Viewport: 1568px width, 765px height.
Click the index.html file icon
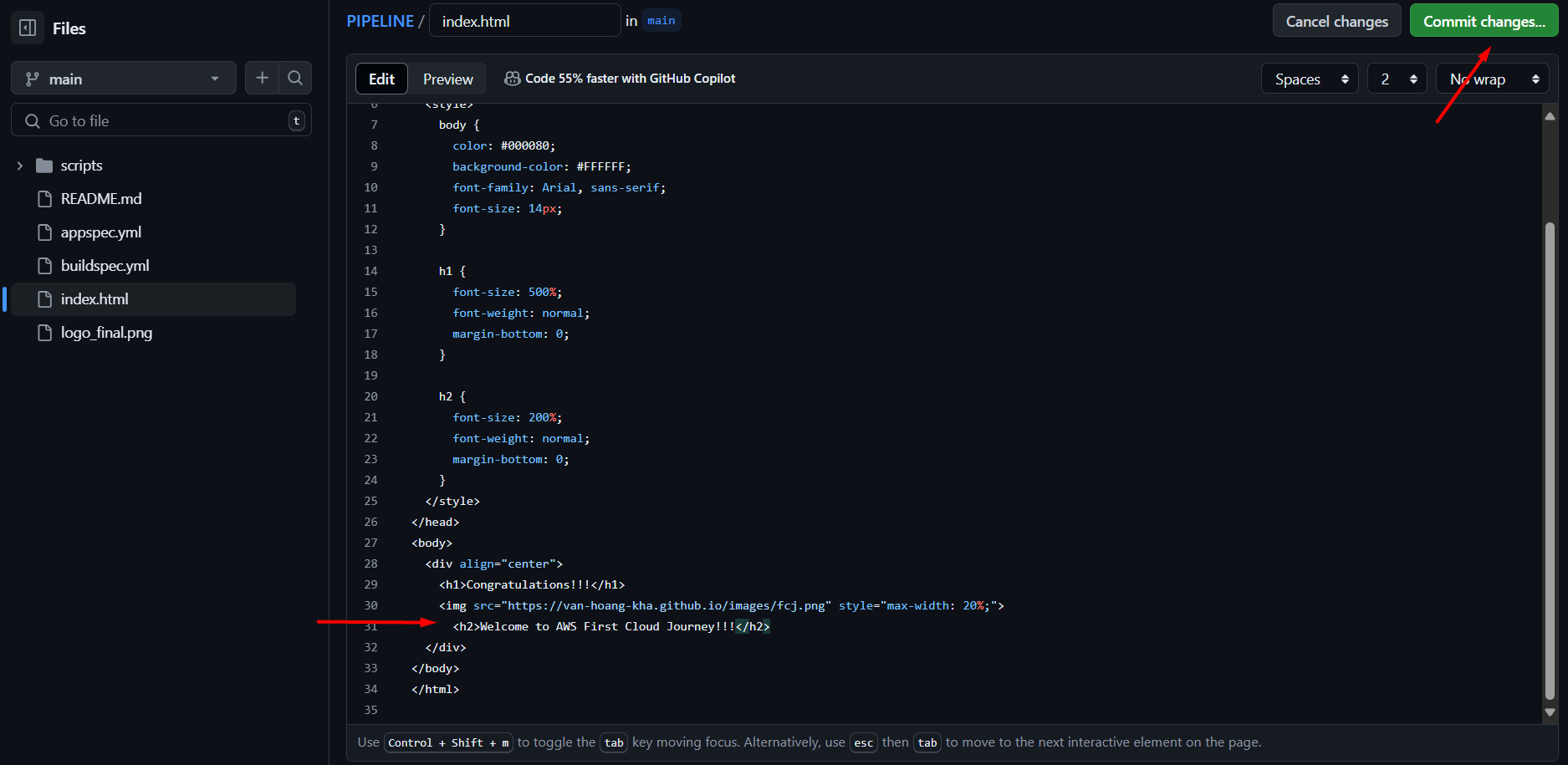pos(45,299)
